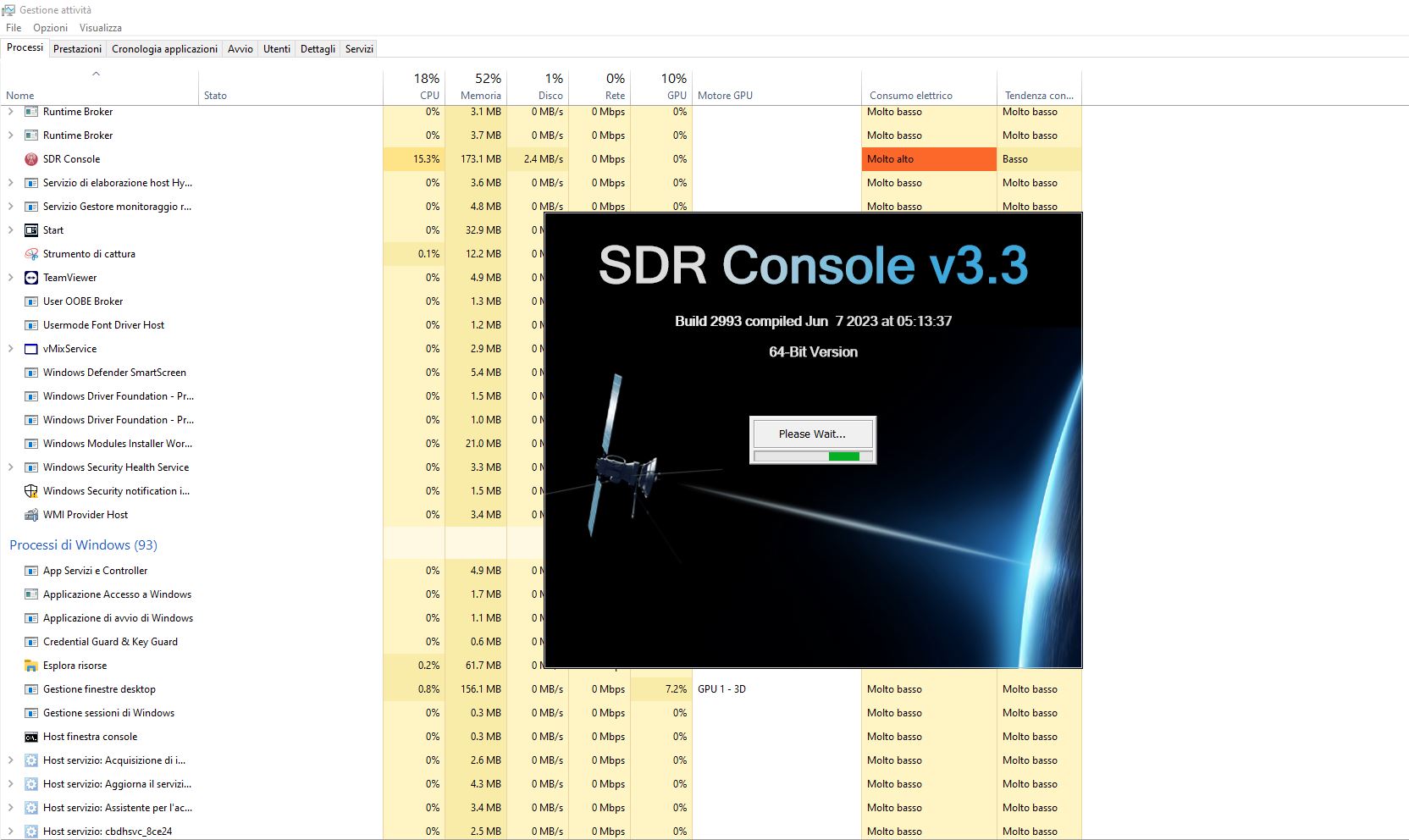1409x840 pixels.
Task: Expand the TeamViewer process group
Action: pyautogui.click(x=11, y=278)
